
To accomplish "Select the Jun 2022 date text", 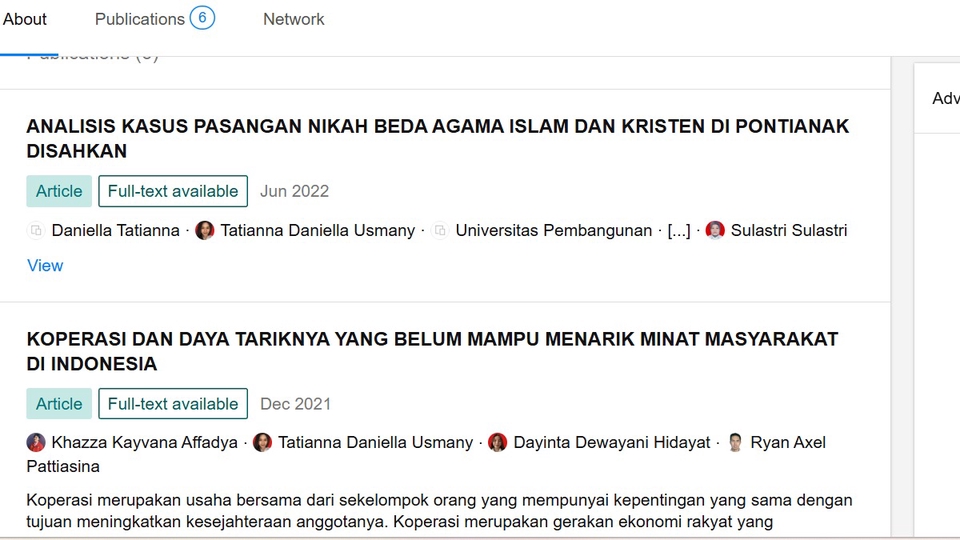I will coord(294,191).
